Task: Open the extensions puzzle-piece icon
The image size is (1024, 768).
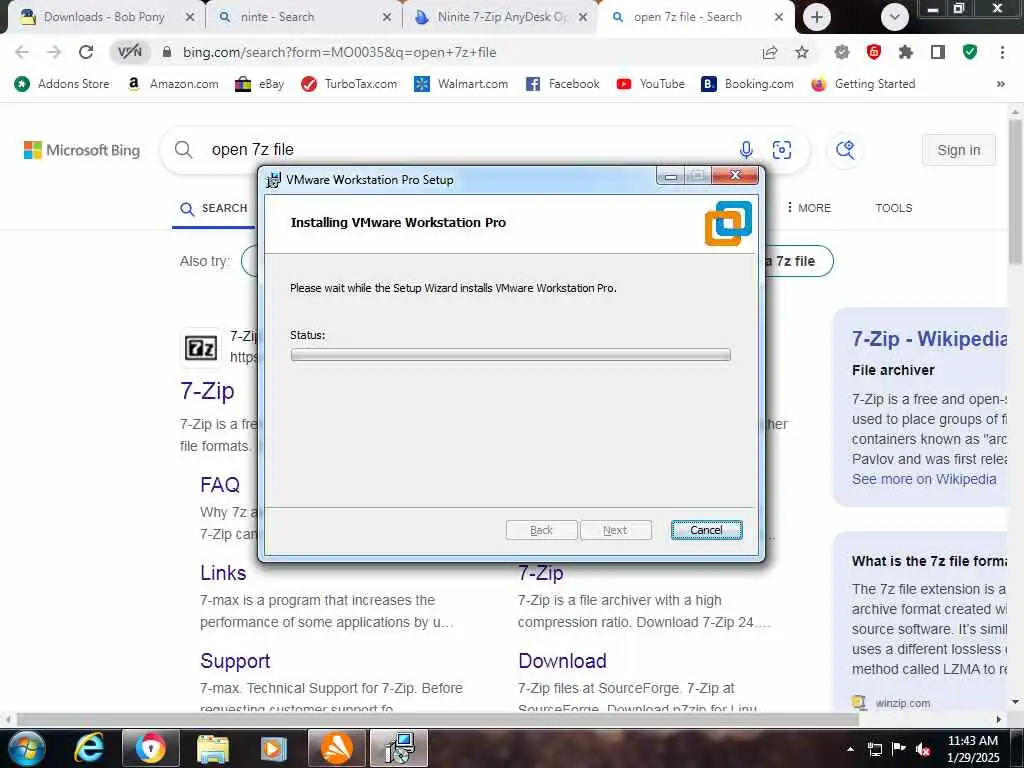Action: (906, 52)
